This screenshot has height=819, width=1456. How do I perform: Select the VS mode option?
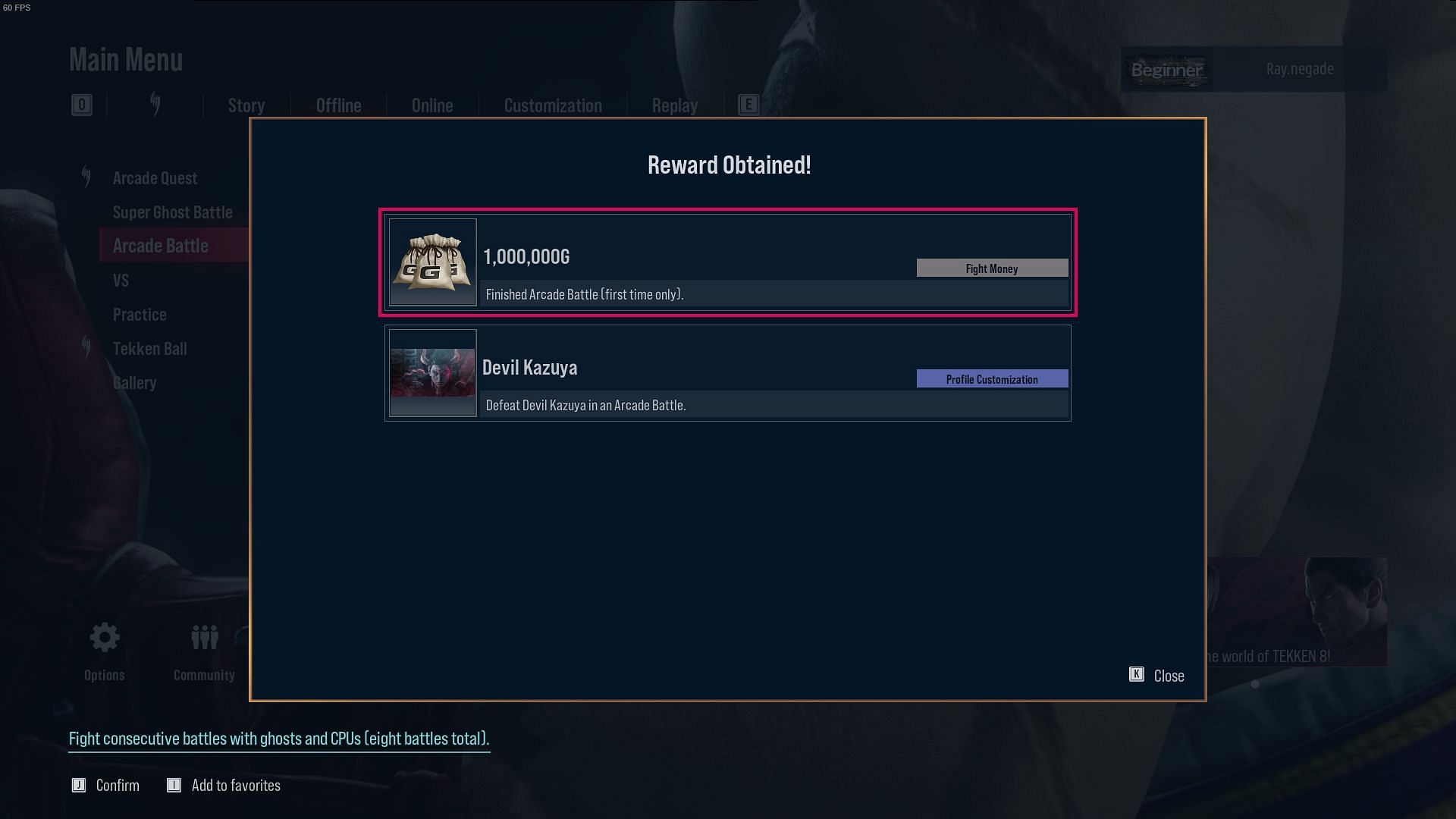pos(120,279)
